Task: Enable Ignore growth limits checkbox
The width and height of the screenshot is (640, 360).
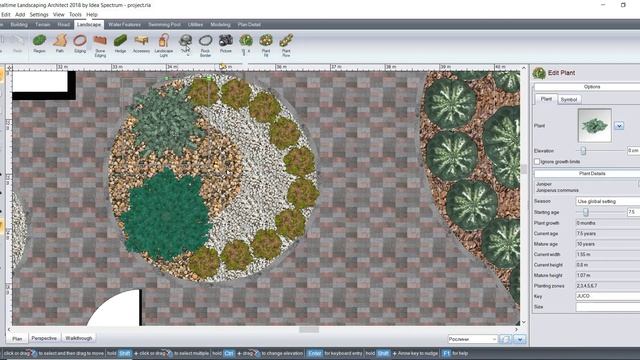Action: coord(537,162)
